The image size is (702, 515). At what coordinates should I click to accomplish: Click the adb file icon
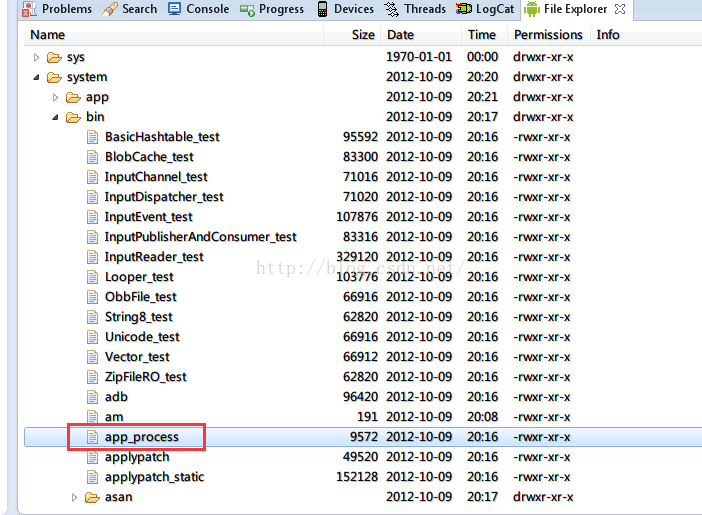(x=92, y=397)
